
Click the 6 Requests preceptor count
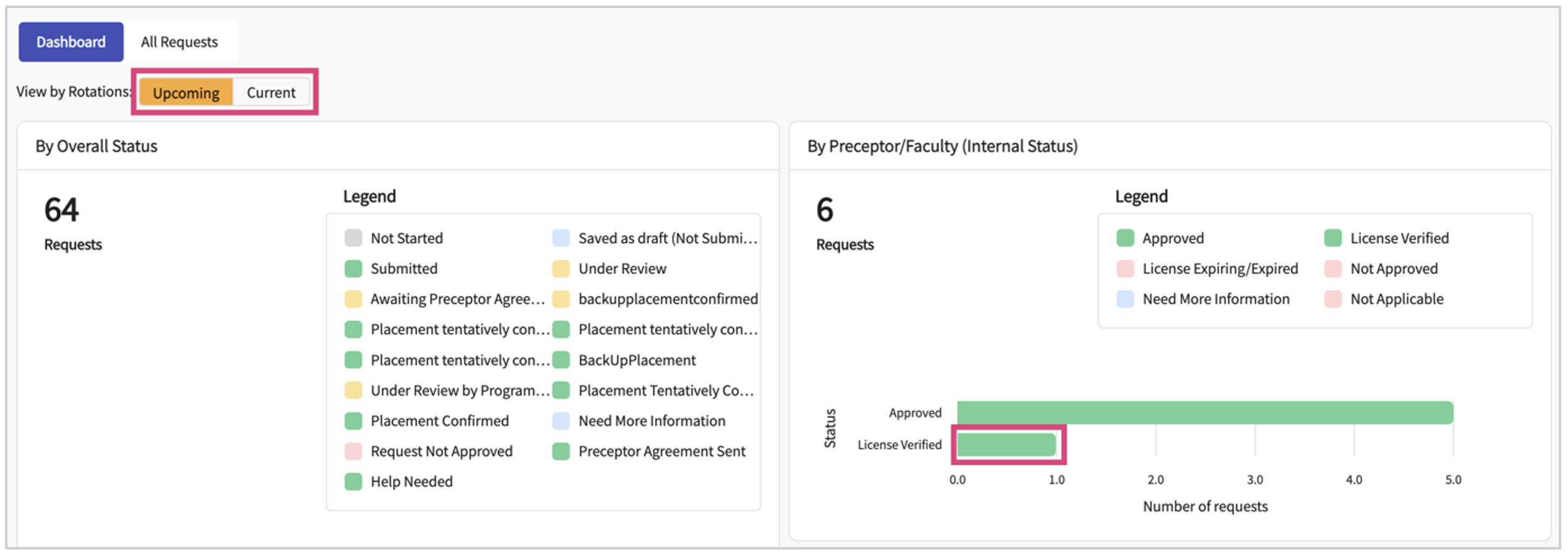tap(825, 210)
